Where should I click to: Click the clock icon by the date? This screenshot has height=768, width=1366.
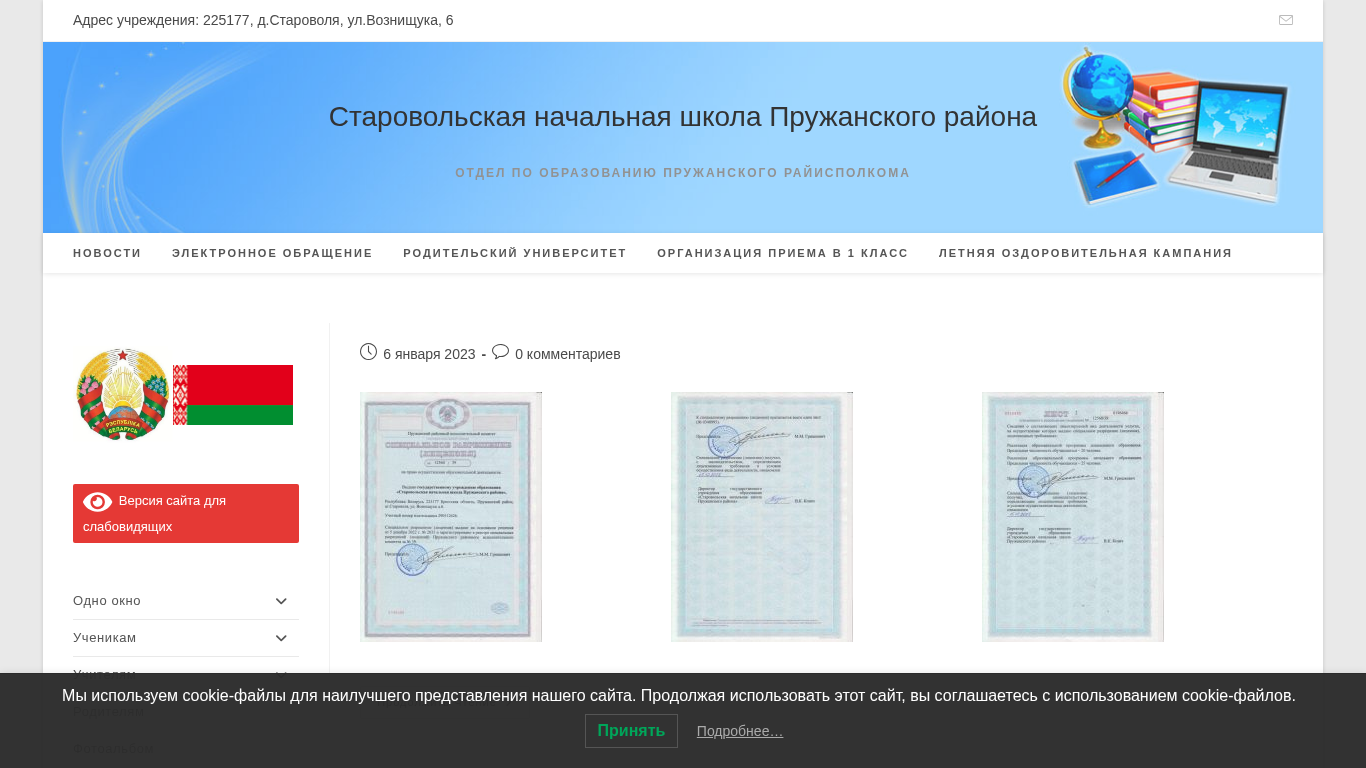[368, 352]
